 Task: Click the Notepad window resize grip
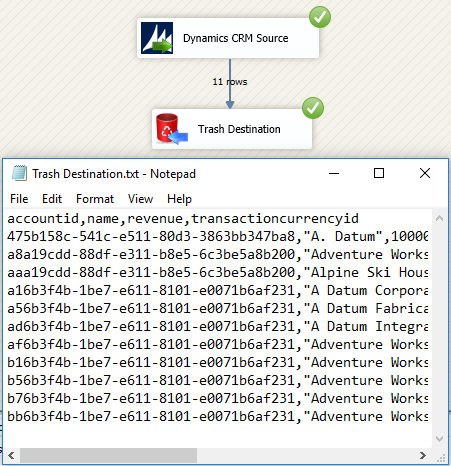click(x=441, y=457)
